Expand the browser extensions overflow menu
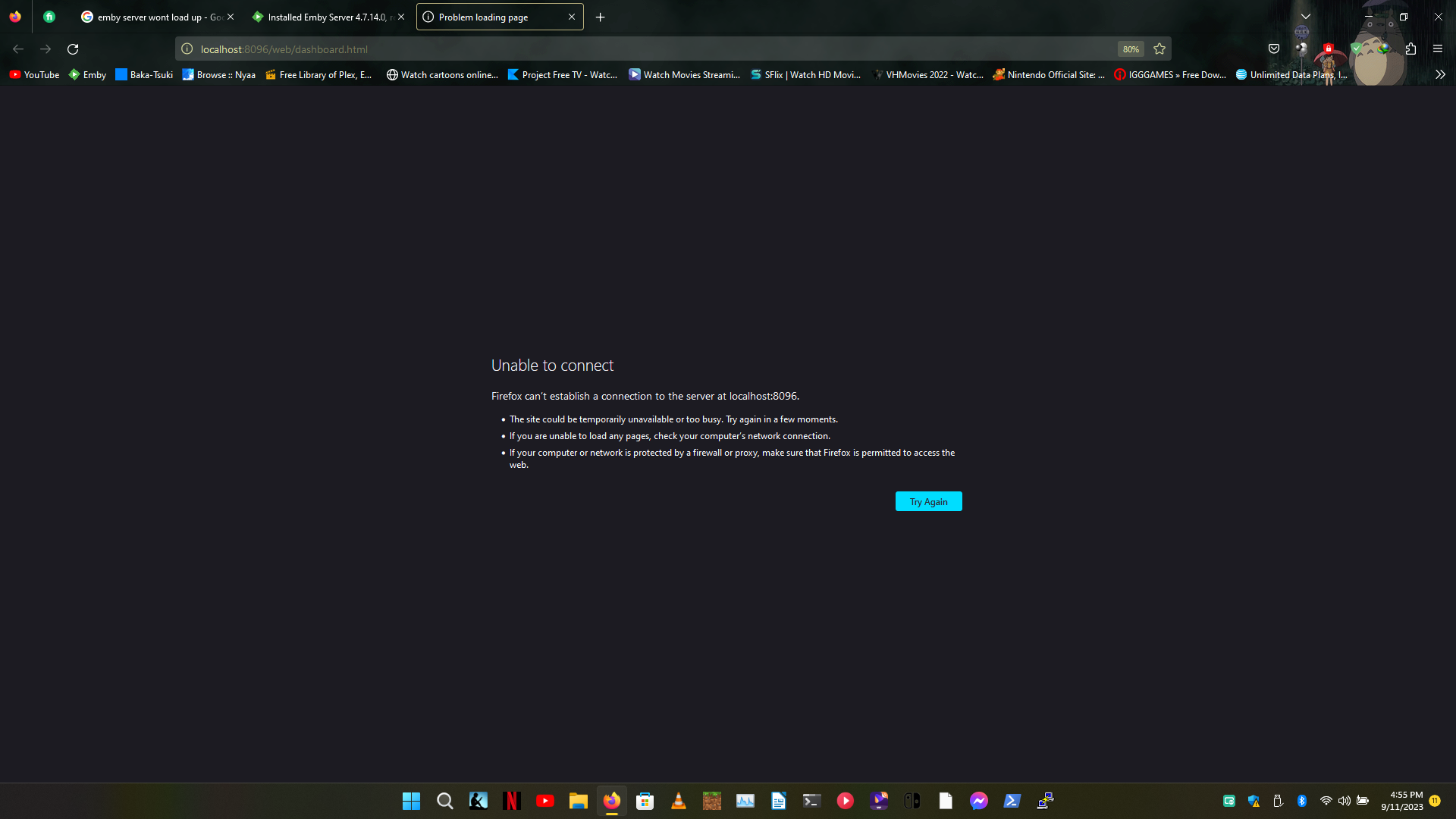 point(1411,49)
